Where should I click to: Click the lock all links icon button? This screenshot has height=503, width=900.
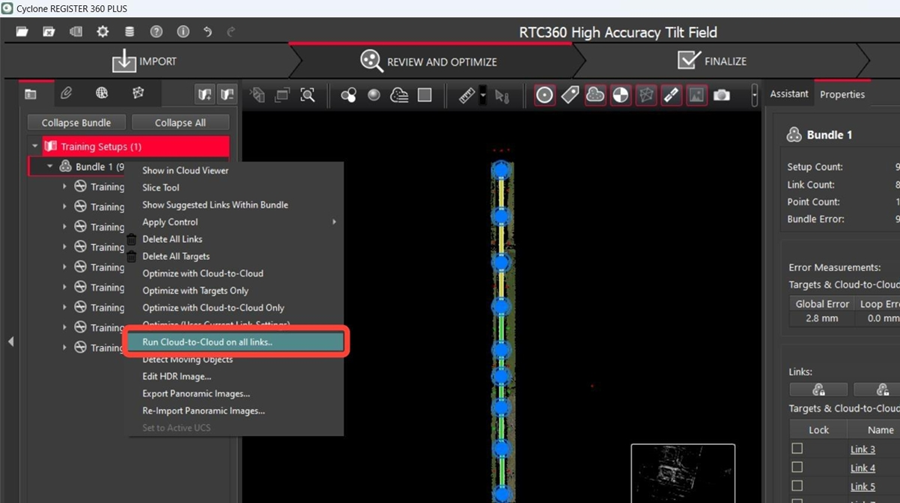click(x=818, y=390)
